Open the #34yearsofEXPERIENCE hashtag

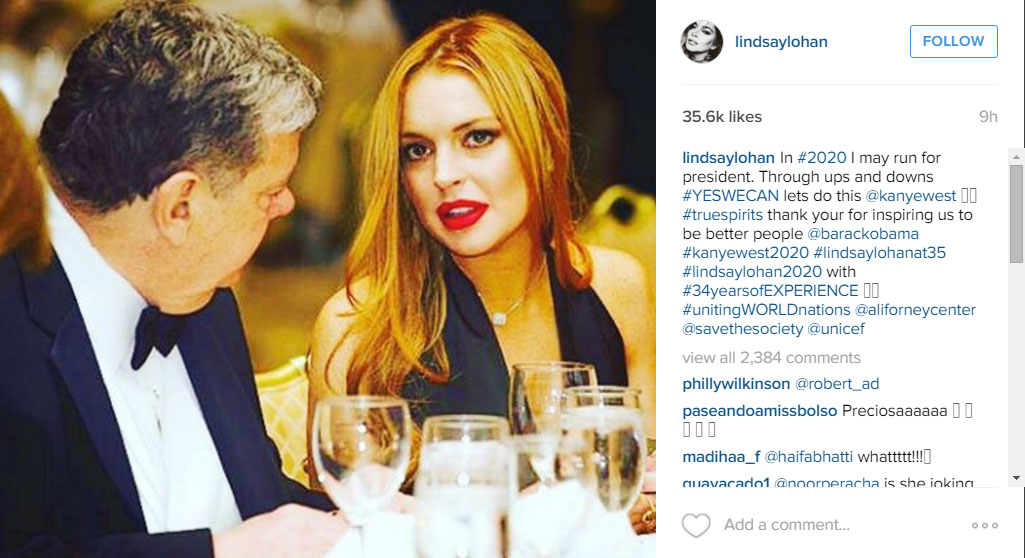click(x=770, y=290)
